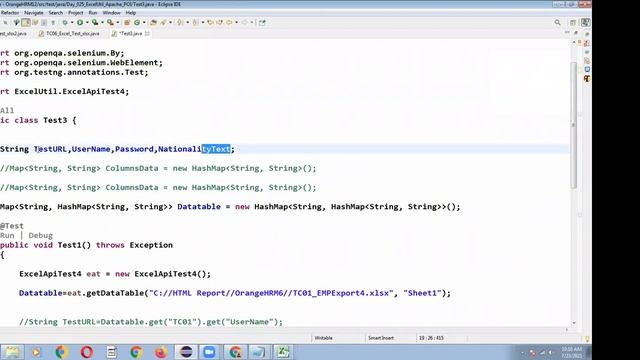Open the Debug launch dropdown arrow
Image resolution: width=640 pixels, height=360 pixels.
coord(72,22)
